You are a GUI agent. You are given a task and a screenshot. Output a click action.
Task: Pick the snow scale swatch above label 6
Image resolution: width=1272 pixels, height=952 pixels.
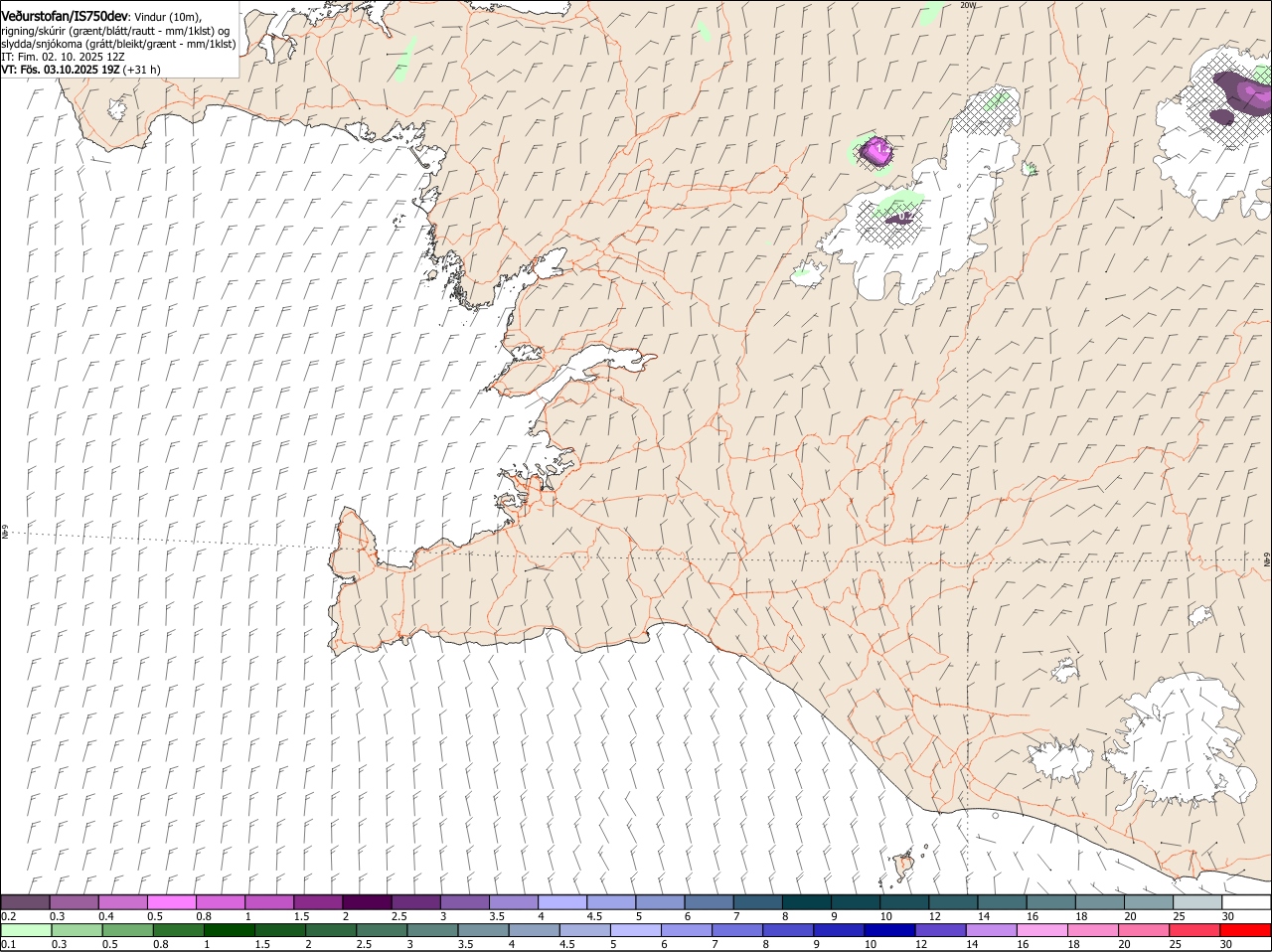pyautogui.click(x=708, y=901)
